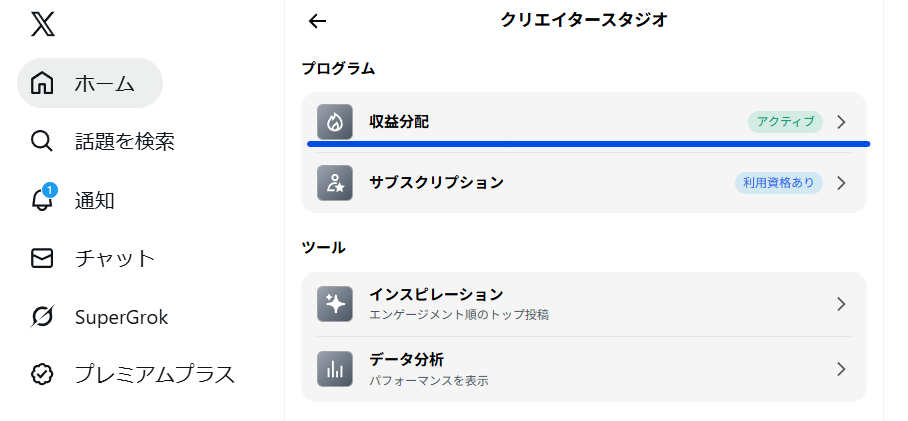Open notifications bell icon

[42, 200]
